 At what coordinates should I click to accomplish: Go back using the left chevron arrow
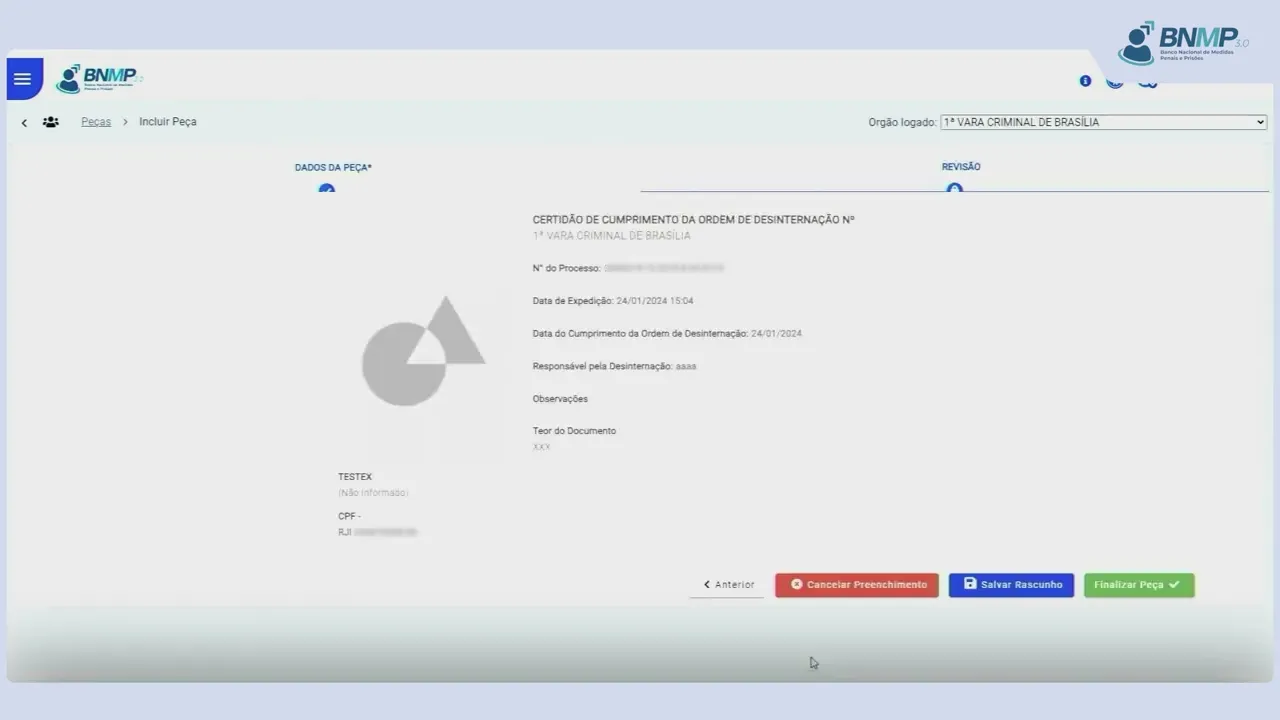tap(24, 123)
